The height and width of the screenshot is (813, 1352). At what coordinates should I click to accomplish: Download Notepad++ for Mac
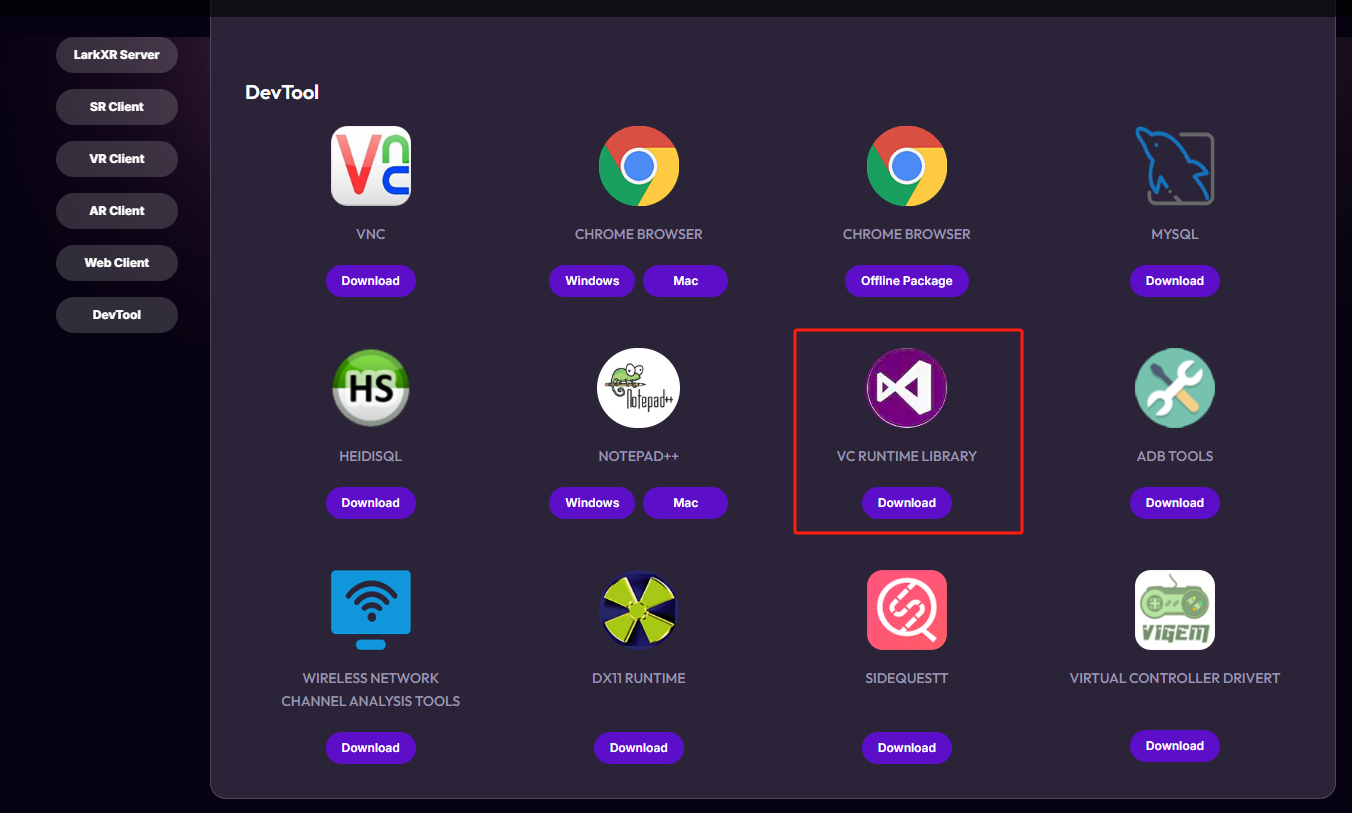[x=686, y=503]
